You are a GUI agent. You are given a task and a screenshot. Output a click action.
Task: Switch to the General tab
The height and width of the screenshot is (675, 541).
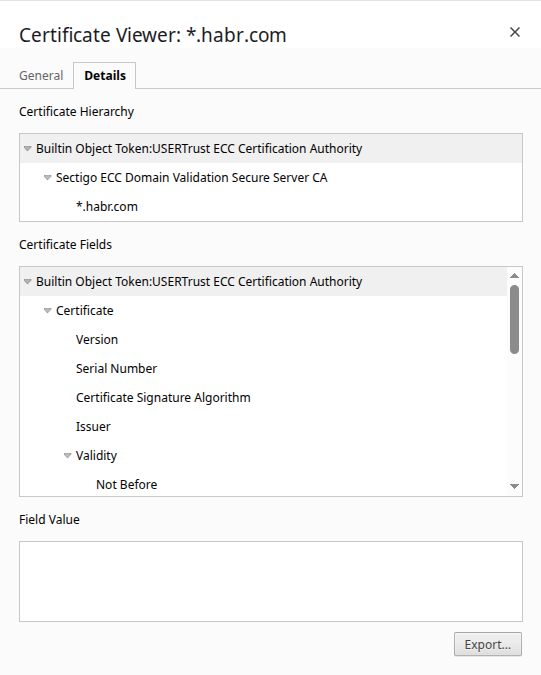[41, 76]
